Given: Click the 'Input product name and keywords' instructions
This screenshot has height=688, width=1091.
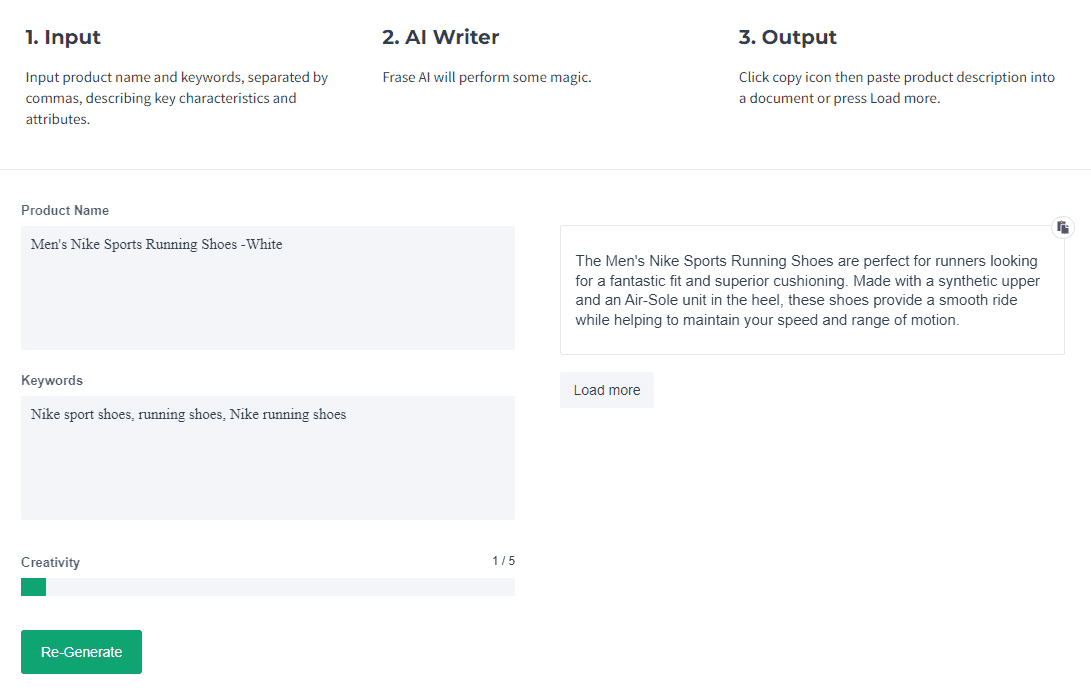Looking at the screenshot, I should [177, 98].
